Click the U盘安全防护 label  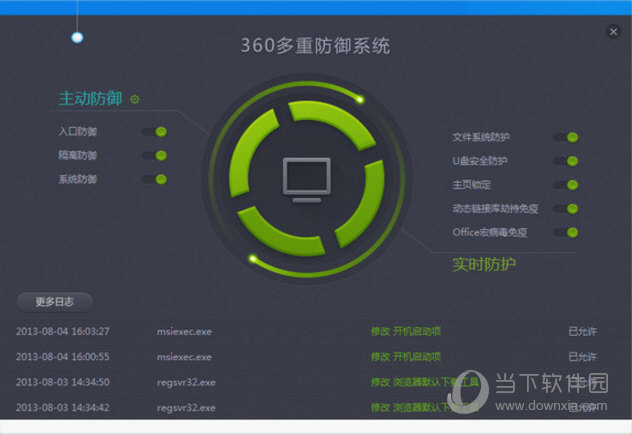pyautogui.click(x=480, y=161)
